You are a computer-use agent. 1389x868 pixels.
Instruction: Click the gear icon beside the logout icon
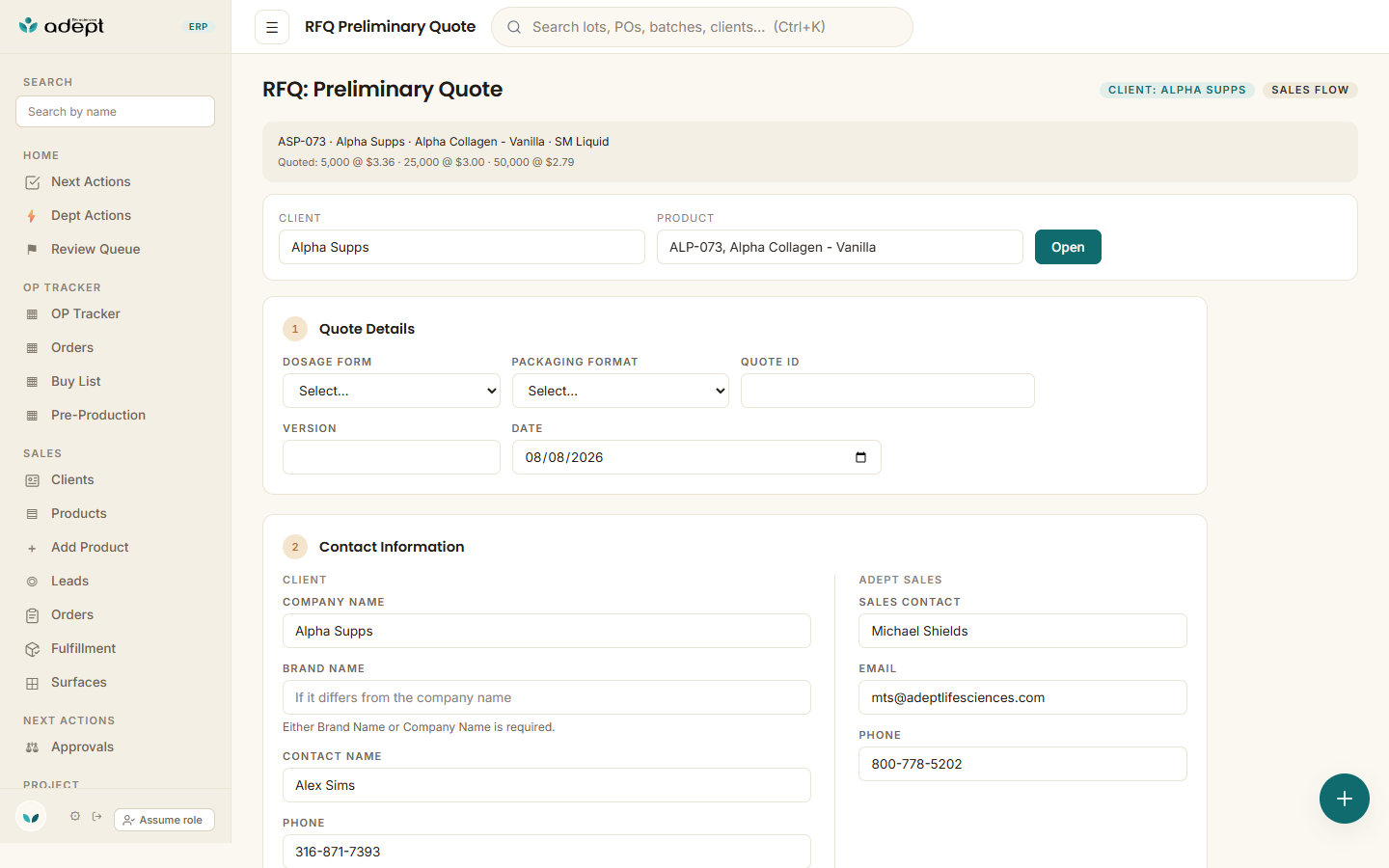pos(75,816)
